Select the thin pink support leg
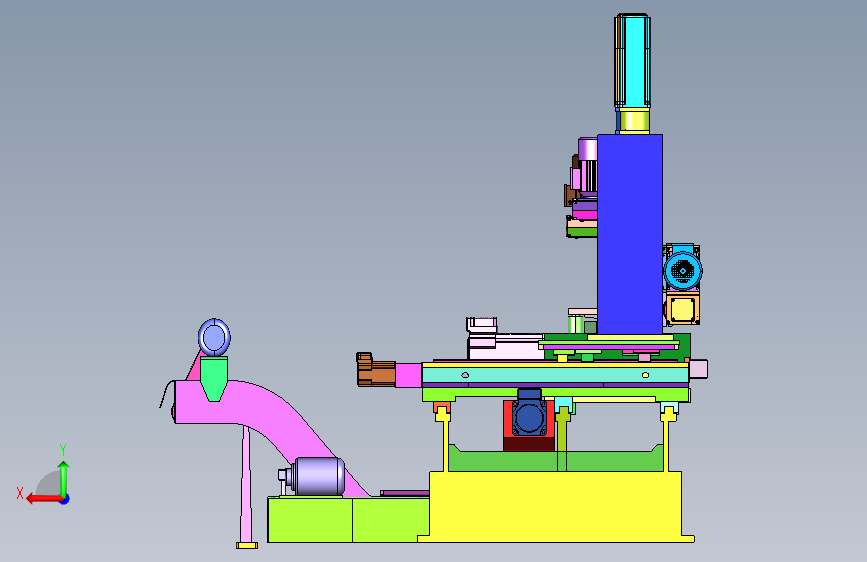The height and width of the screenshot is (562, 867). pos(247,484)
